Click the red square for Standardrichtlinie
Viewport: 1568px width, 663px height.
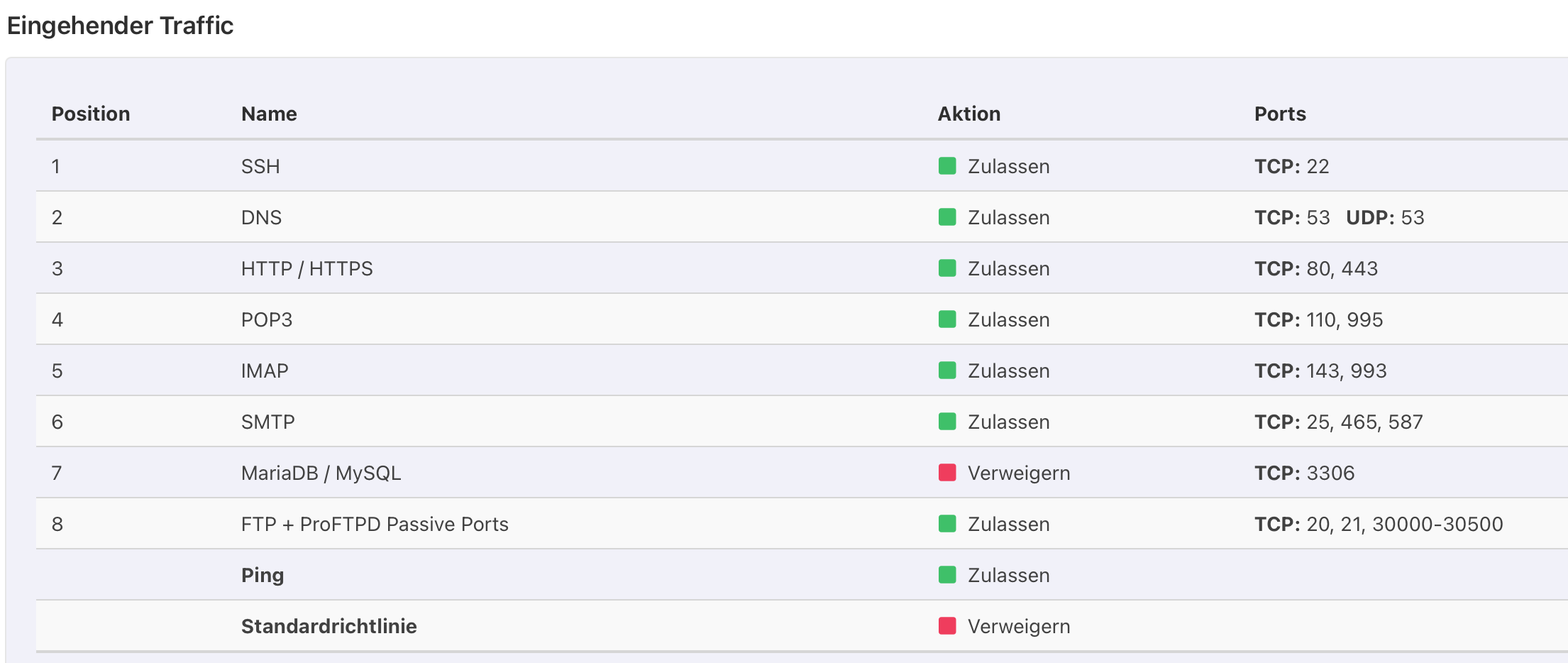(947, 626)
